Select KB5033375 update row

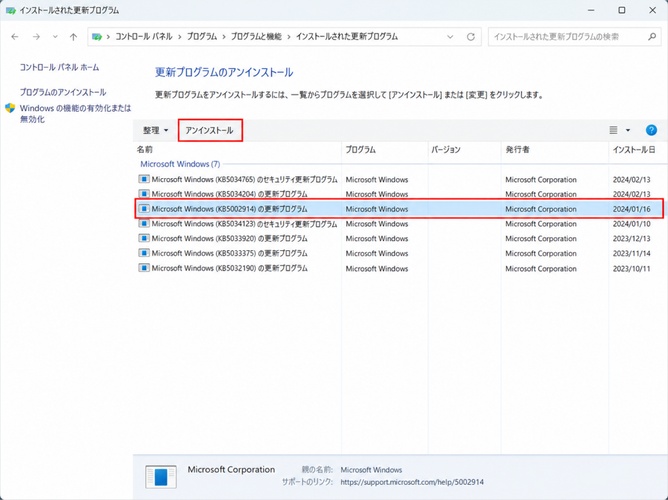[399, 253]
